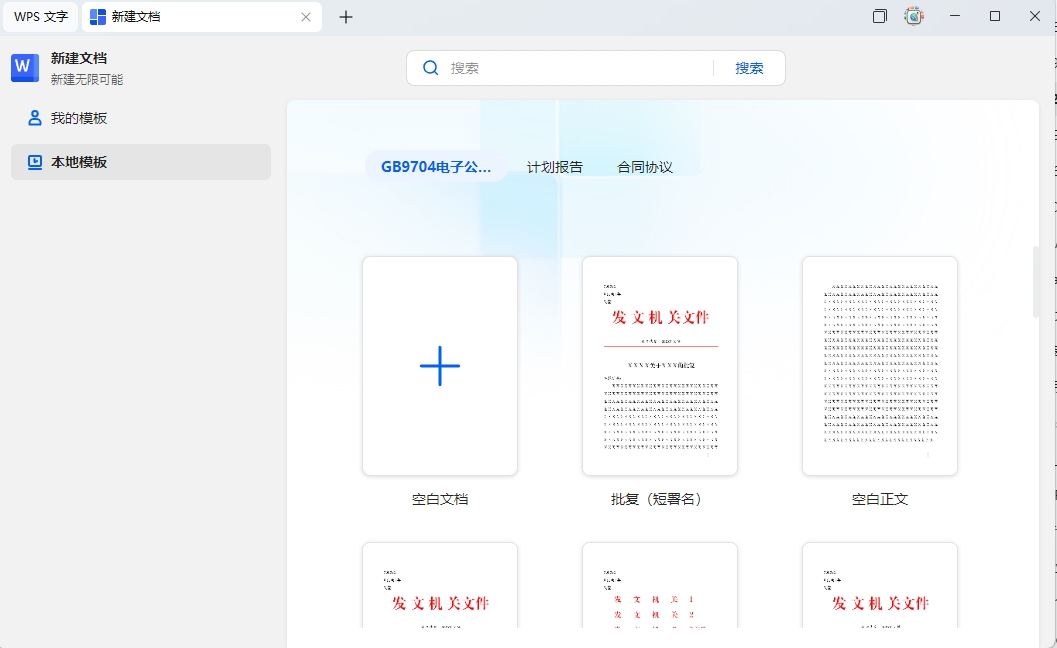The image size is (1057, 648).
Task: Select the 本地模板 sidebar icon
Action: coord(34,161)
